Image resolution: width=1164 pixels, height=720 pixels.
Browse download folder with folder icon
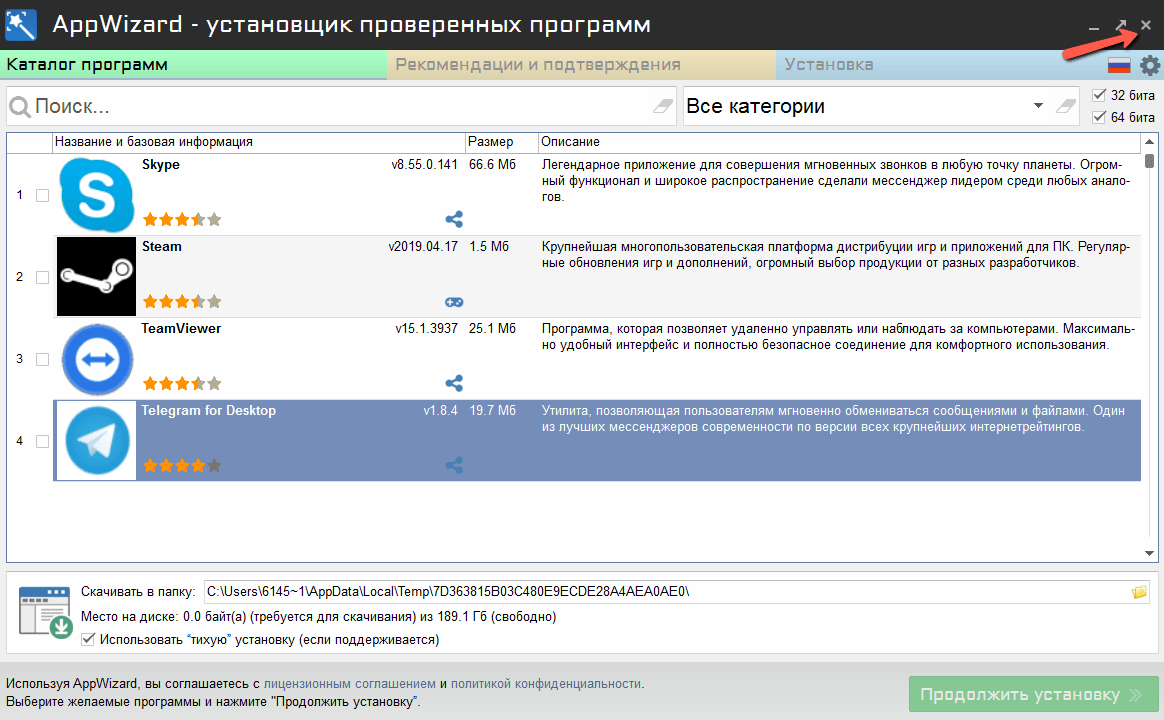tap(1140, 592)
